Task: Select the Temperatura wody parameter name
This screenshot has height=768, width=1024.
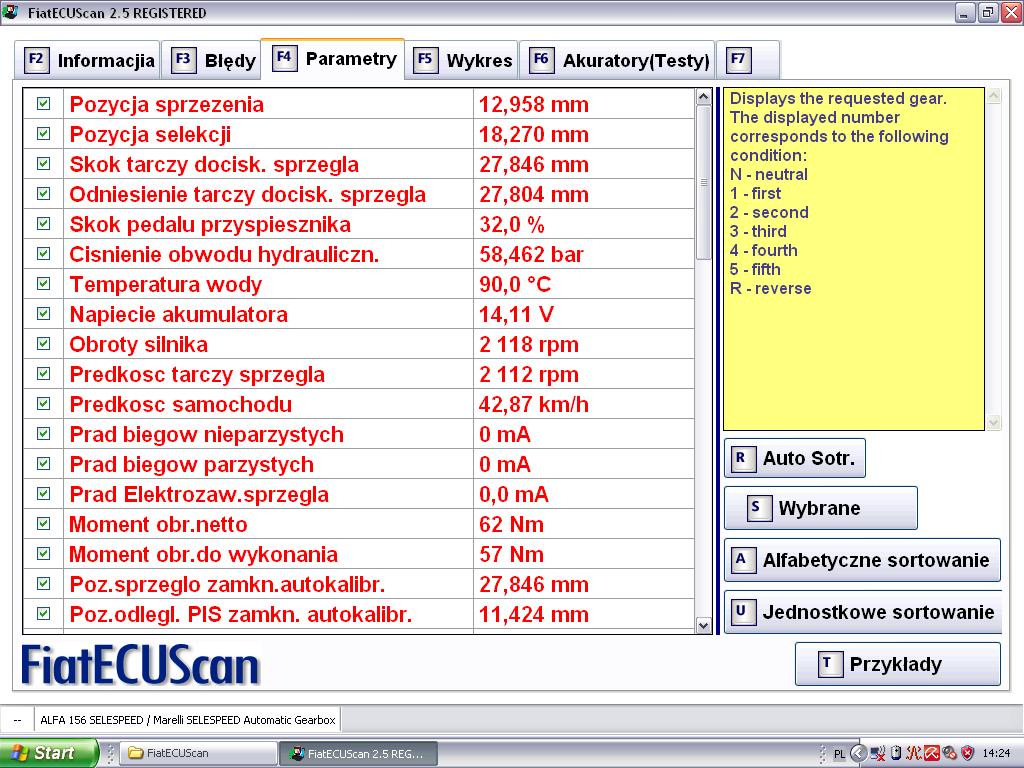Action: click(x=166, y=284)
